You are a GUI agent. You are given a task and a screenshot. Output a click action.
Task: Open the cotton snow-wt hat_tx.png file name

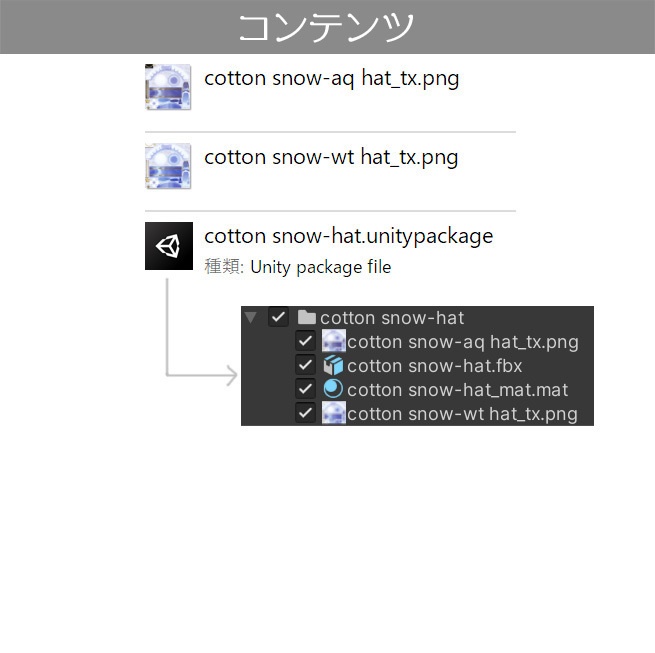pyautogui.click(x=331, y=157)
